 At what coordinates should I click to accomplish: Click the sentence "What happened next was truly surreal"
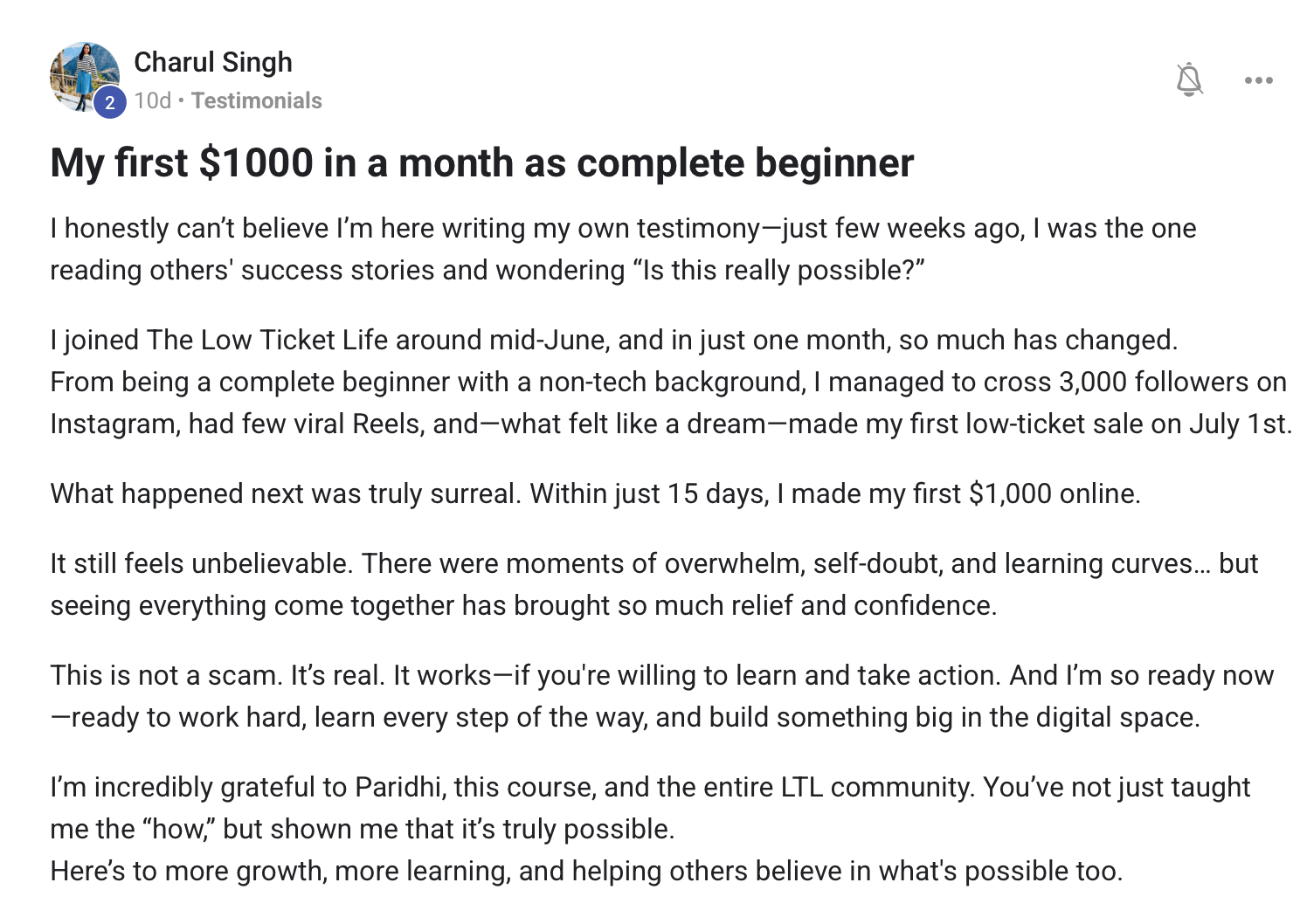pyautogui.click(x=286, y=493)
